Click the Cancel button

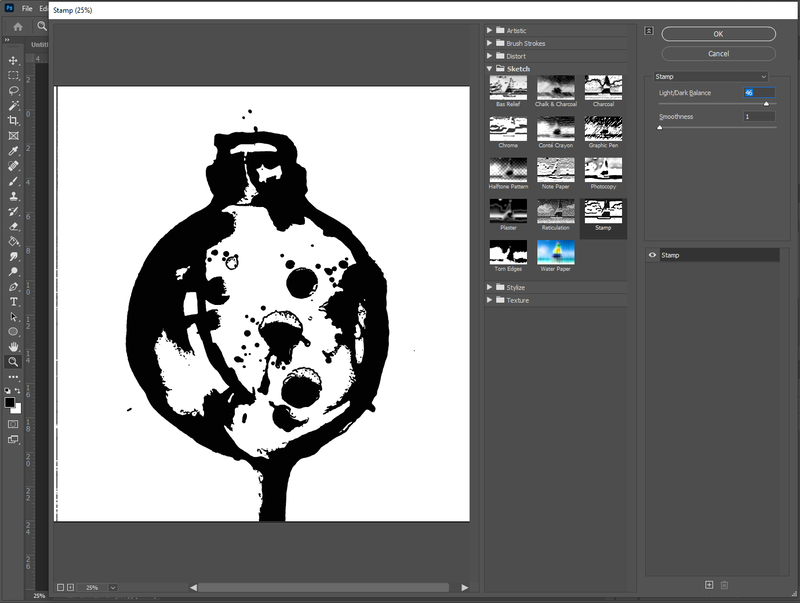point(718,53)
